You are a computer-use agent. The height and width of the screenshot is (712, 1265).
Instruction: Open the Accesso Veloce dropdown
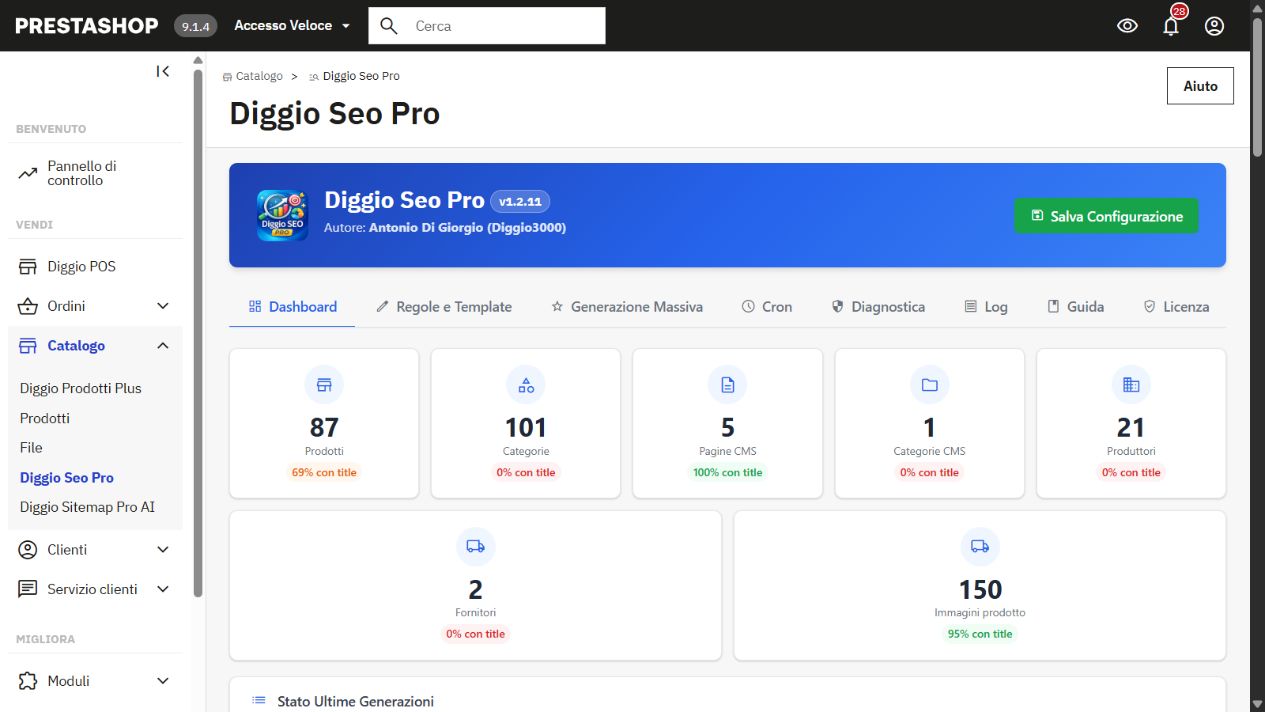click(x=292, y=26)
